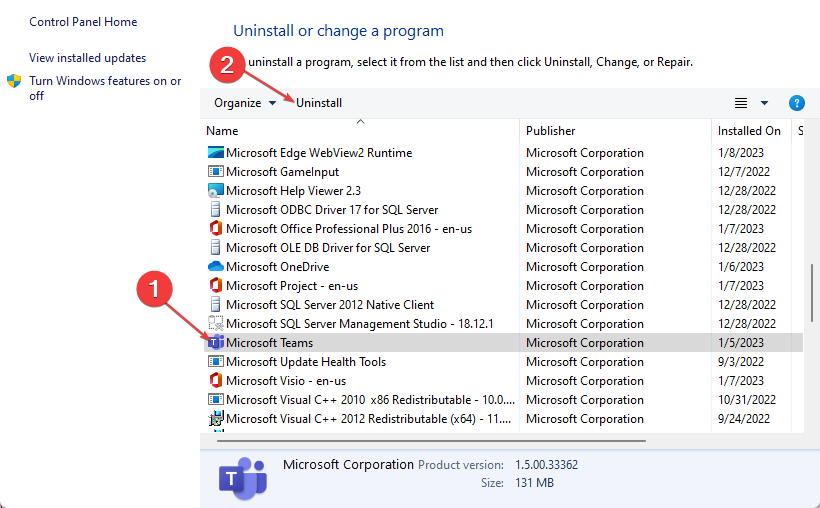Screen dimensions: 820x508
Task: Click the 1/6/2023 installed date cell
Action: click(x=741, y=267)
